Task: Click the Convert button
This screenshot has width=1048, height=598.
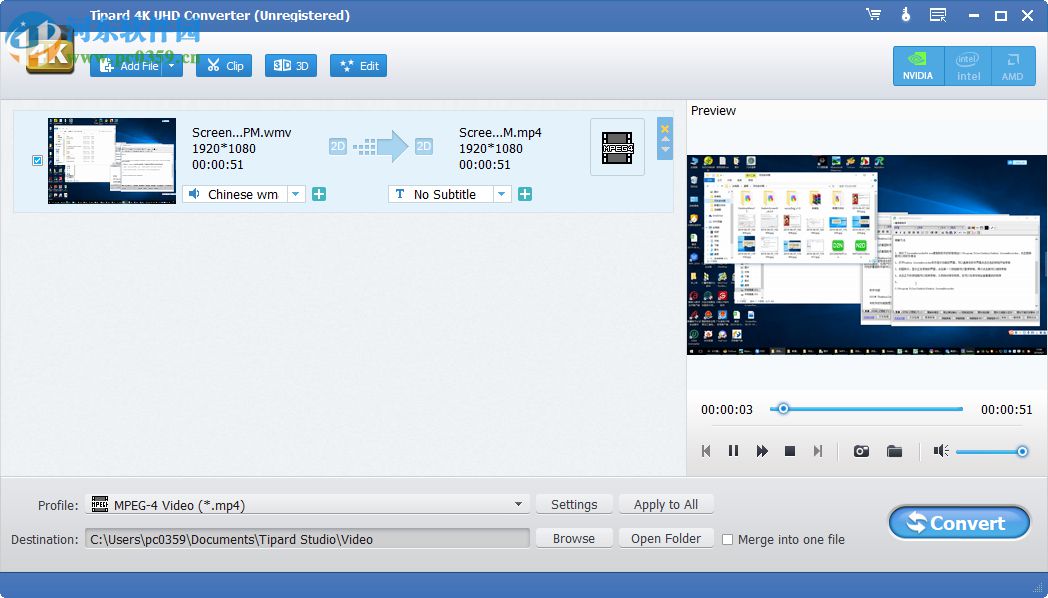Action: click(958, 522)
